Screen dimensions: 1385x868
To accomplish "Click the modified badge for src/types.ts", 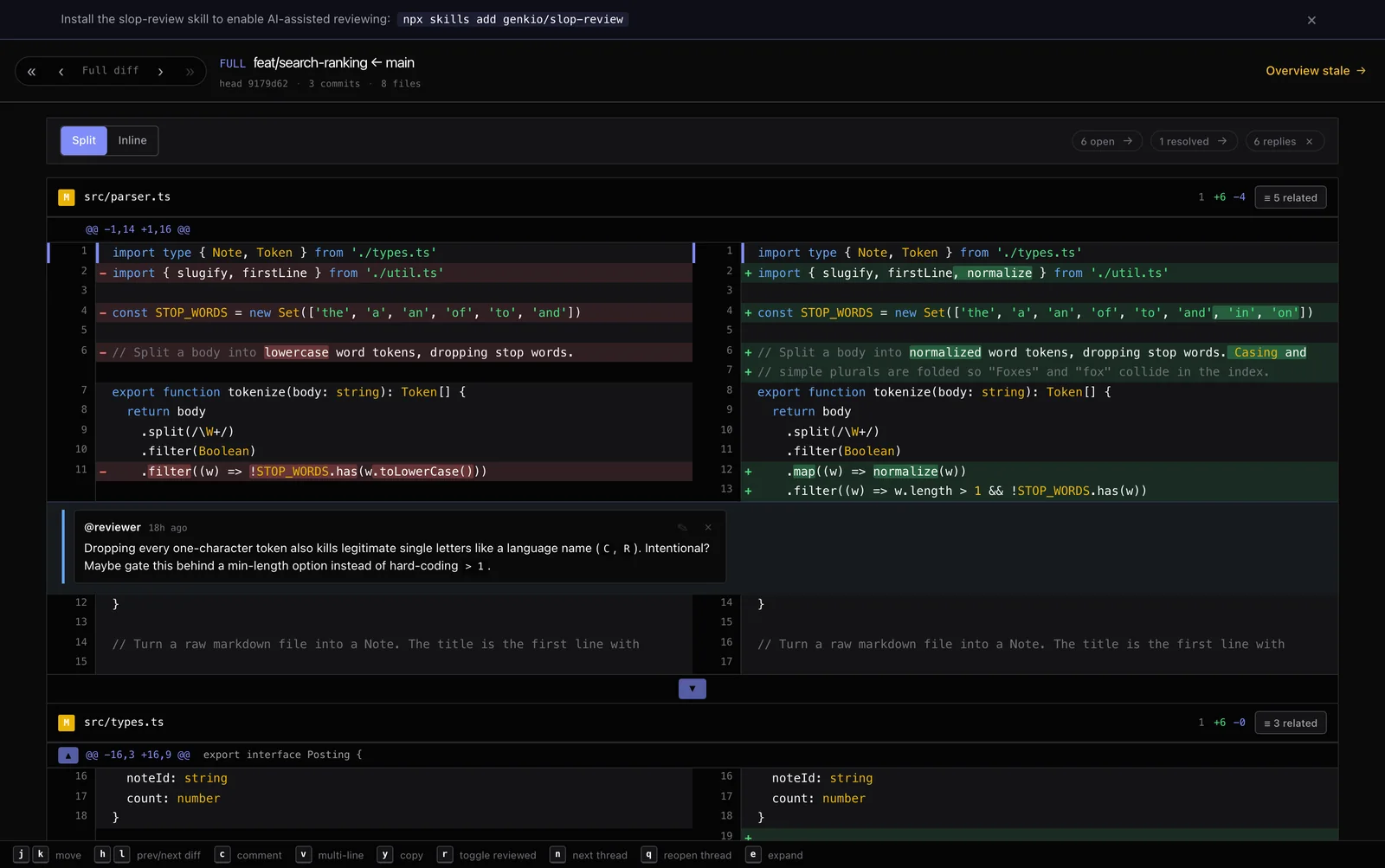I will coord(67,723).
